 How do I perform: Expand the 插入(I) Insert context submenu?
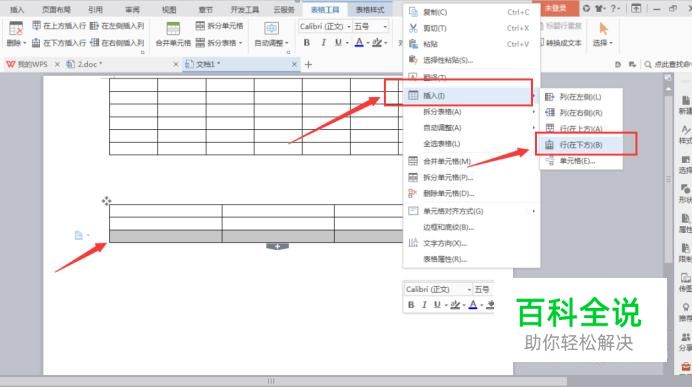pos(470,95)
